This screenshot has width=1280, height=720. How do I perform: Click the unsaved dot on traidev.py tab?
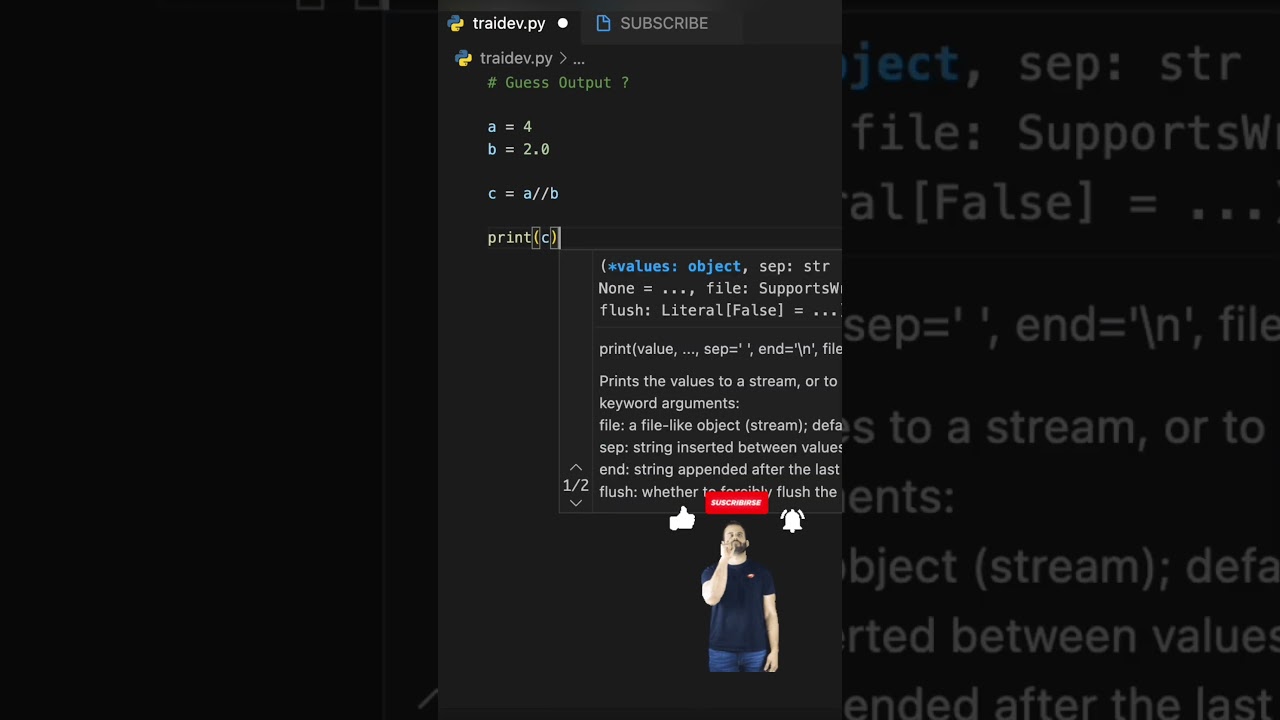point(562,23)
